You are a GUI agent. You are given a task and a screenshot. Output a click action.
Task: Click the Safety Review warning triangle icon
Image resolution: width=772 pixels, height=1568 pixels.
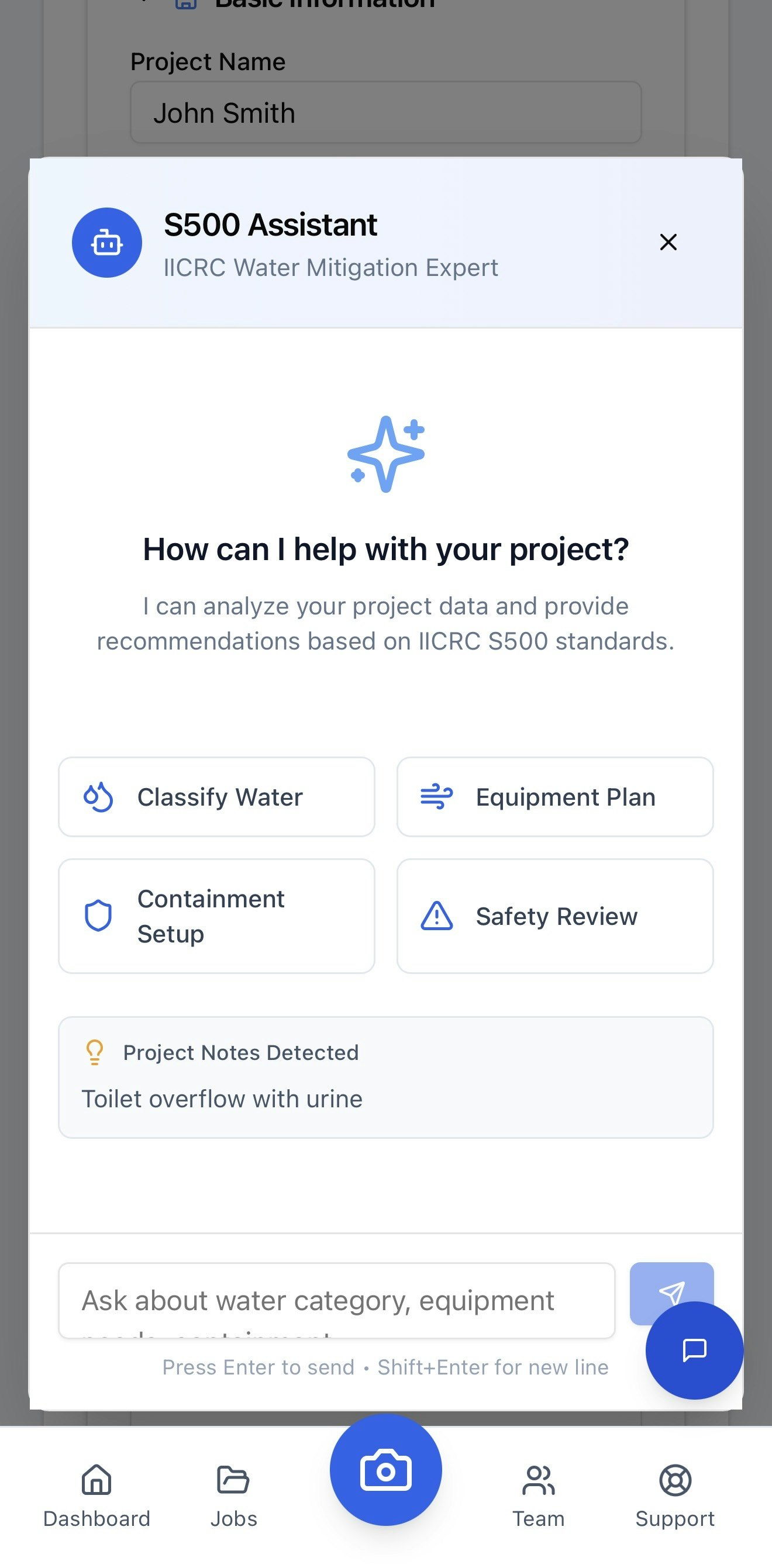[436, 915]
